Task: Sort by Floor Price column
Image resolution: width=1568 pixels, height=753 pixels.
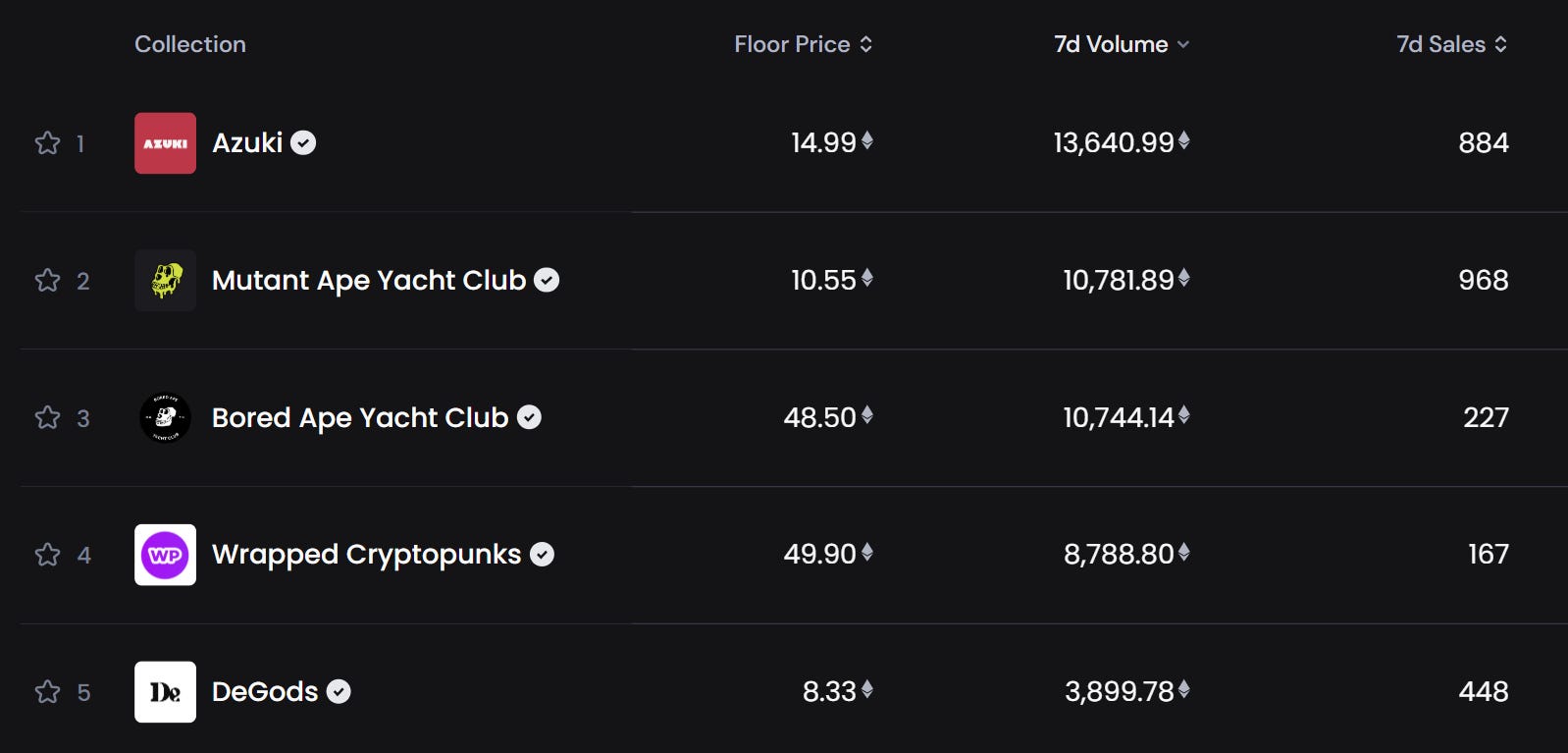Action: (x=803, y=44)
